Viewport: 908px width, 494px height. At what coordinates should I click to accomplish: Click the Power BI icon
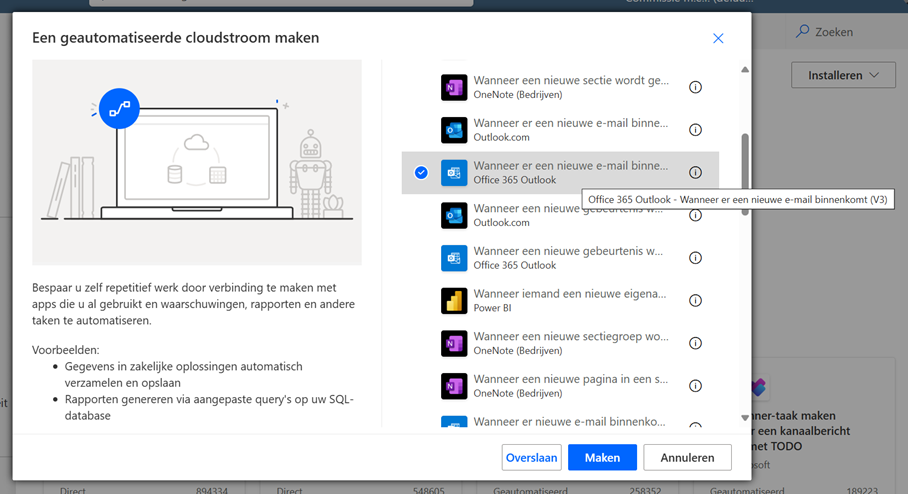454,301
